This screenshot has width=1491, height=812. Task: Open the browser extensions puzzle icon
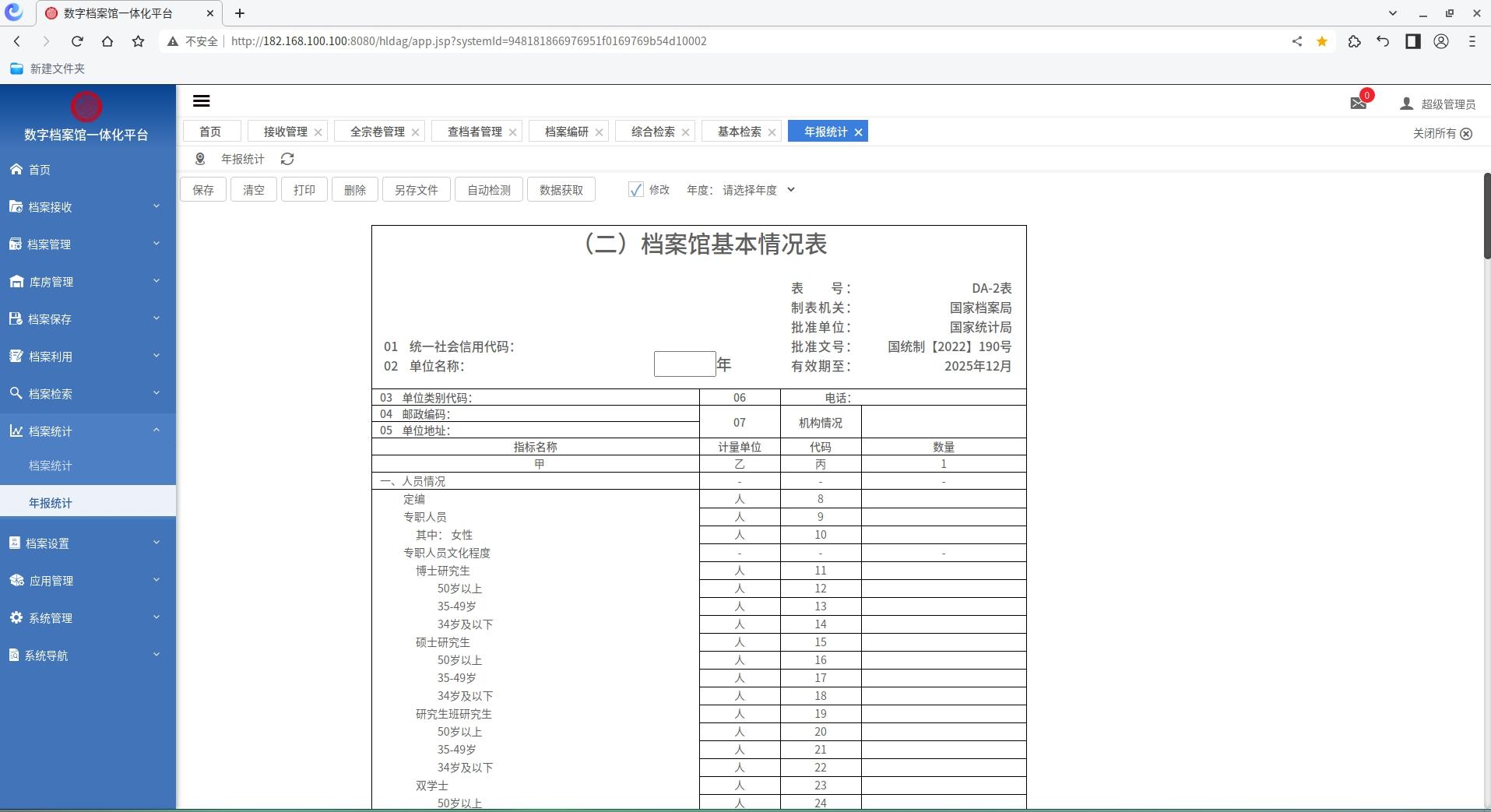[x=1354, y=41]
